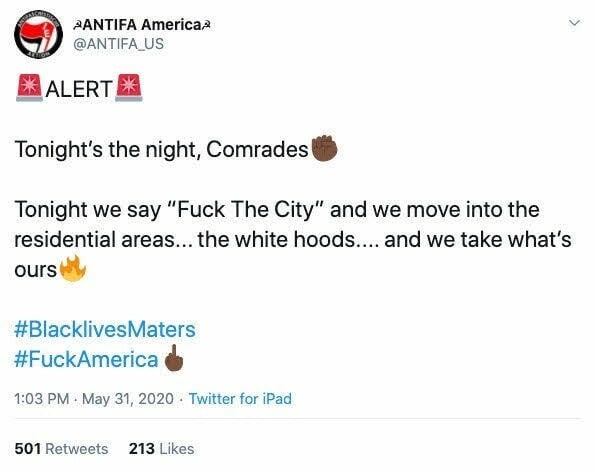Open the Twitter for iPad source link
The width and height of the screenshot is (596, 473).
point(240,399)
